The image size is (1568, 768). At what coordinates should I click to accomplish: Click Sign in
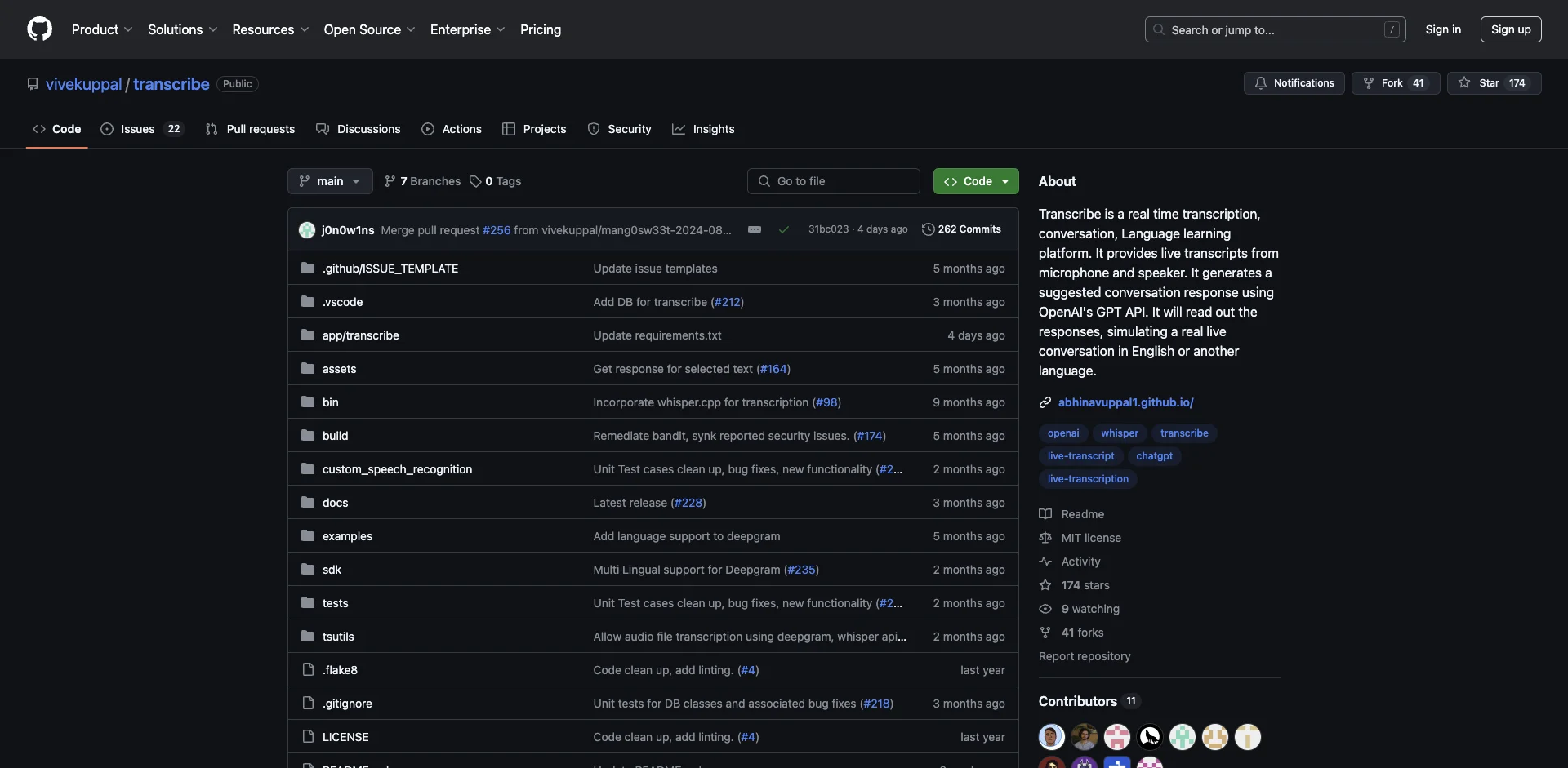pyautogui.click(x=1443, y=29)
